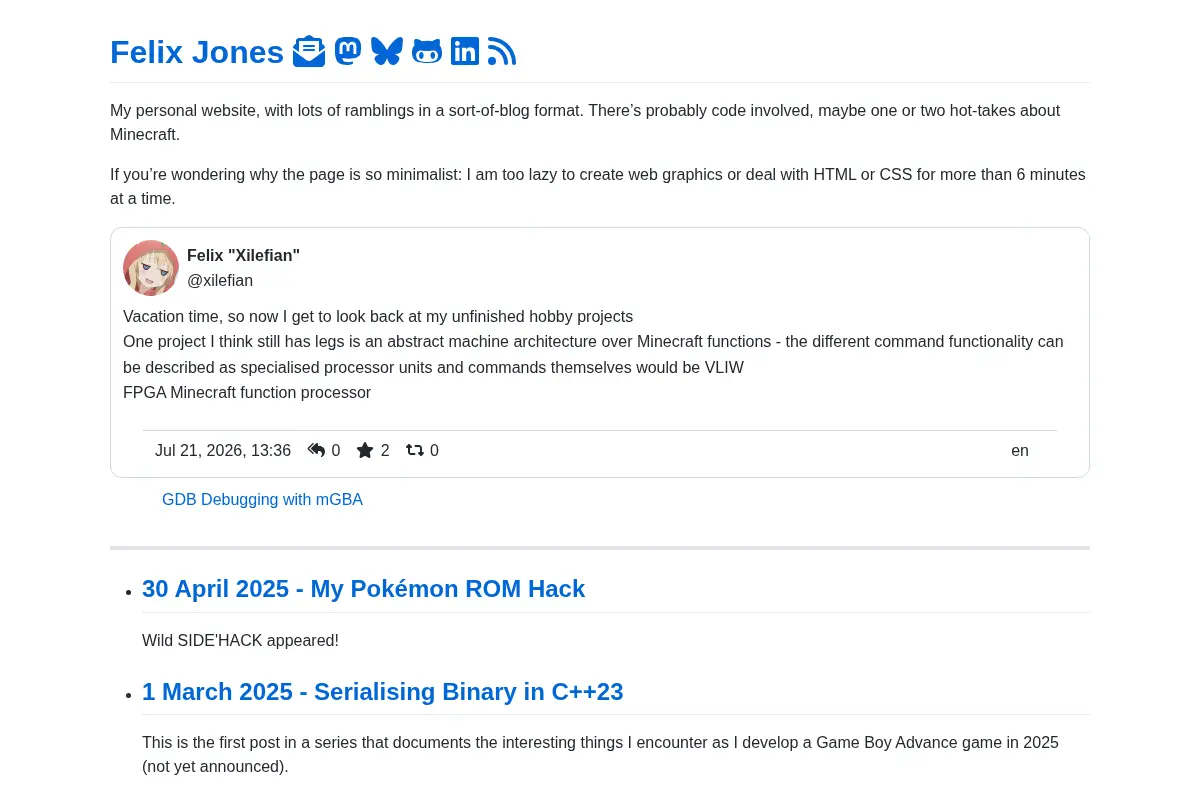
Task: Click the boost retweet icon
Action: [415, 450]
